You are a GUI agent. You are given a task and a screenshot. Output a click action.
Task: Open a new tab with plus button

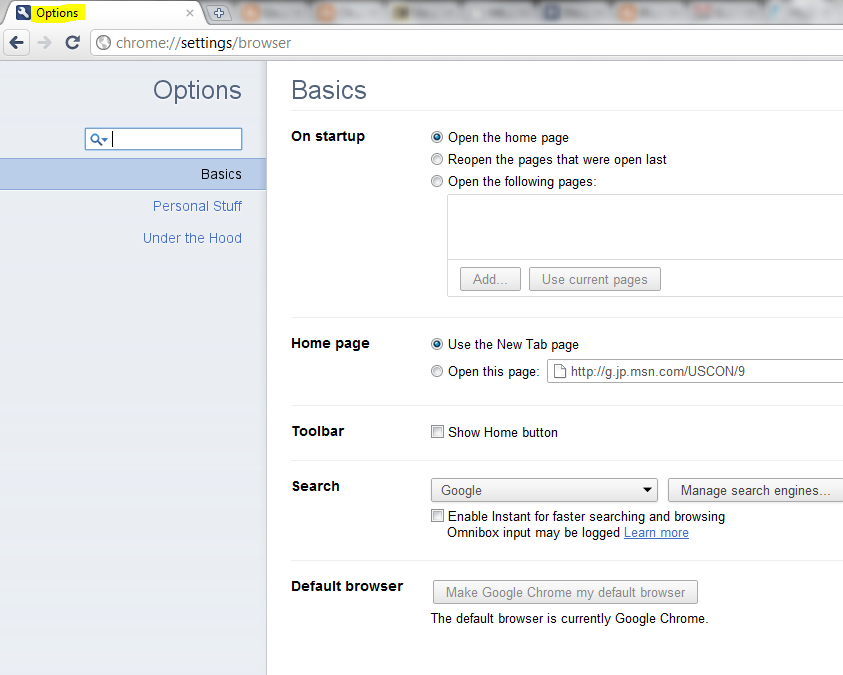[219, 13]
